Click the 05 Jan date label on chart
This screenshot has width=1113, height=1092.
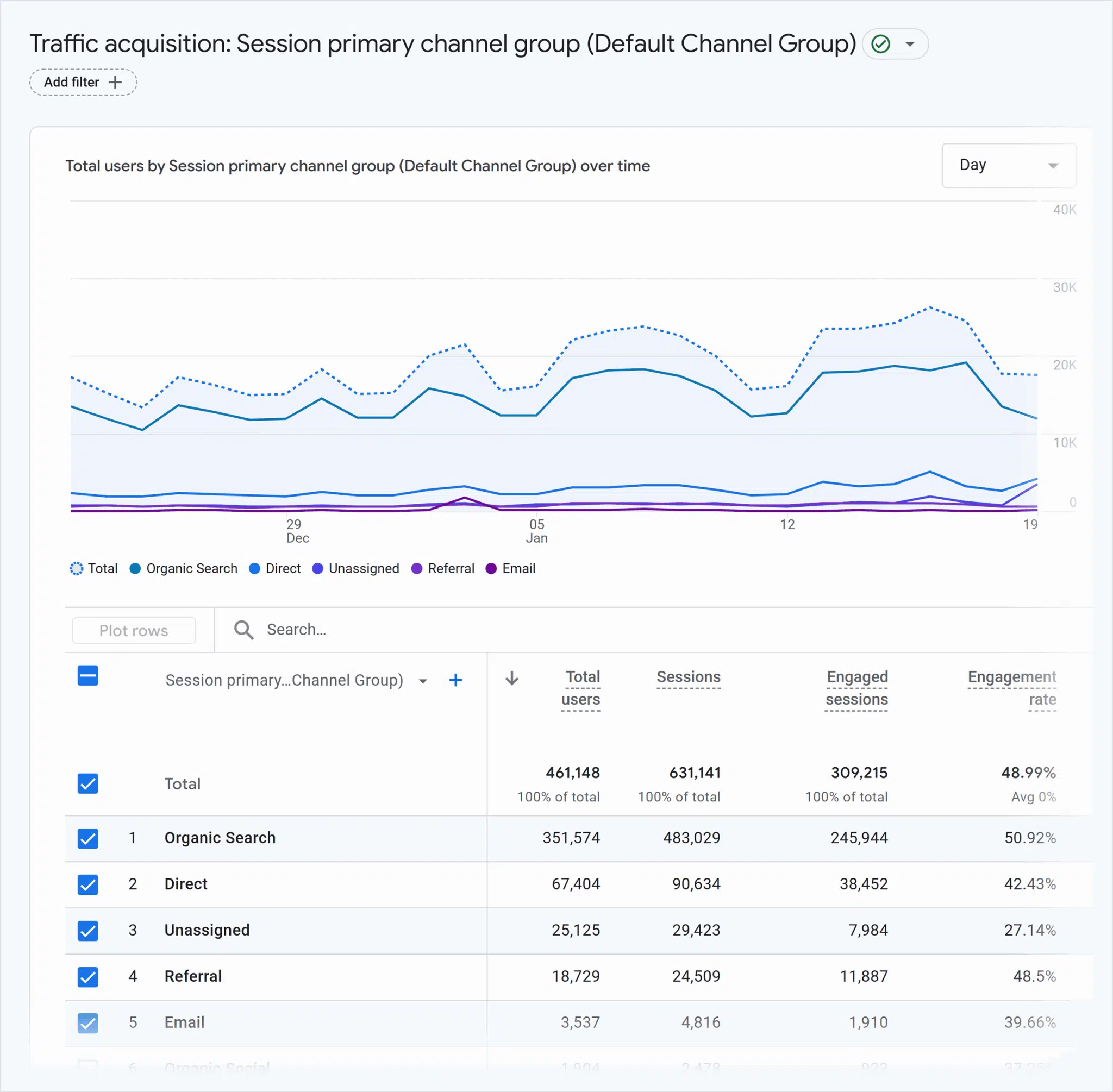click(x=537, y=531)
